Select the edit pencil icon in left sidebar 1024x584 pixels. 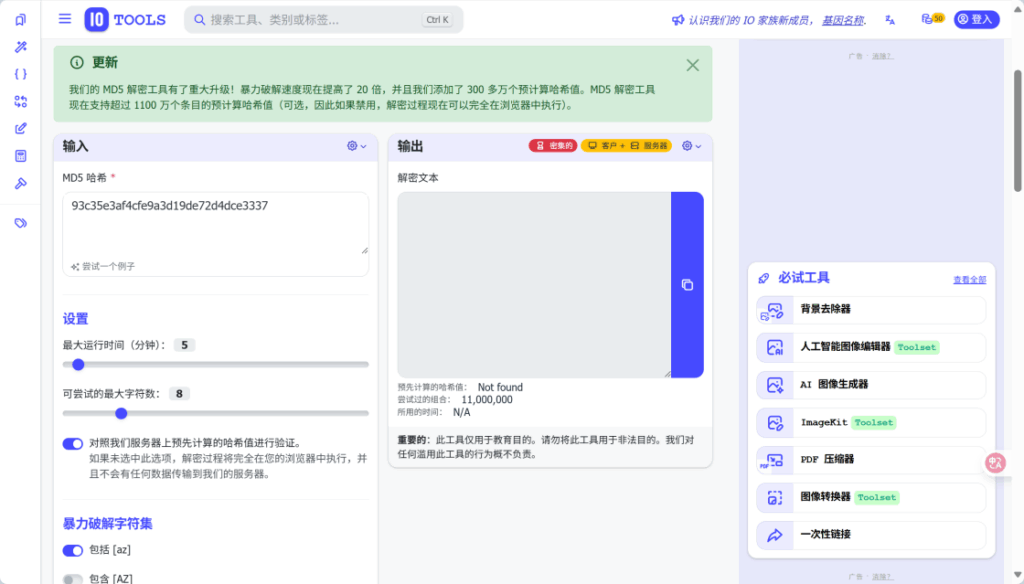[x=22, y=128]
